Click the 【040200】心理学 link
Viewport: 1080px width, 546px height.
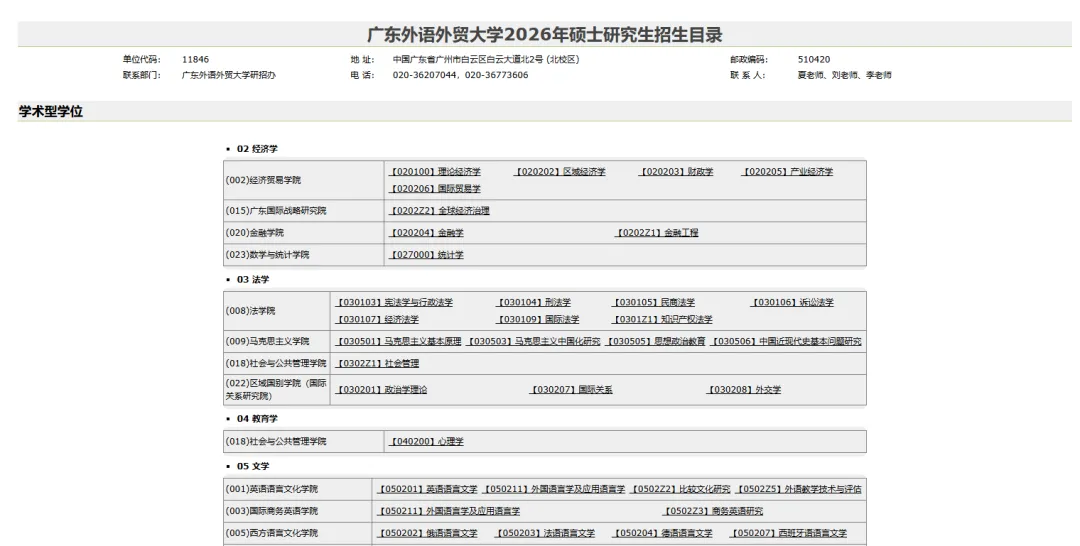point(426,442)
